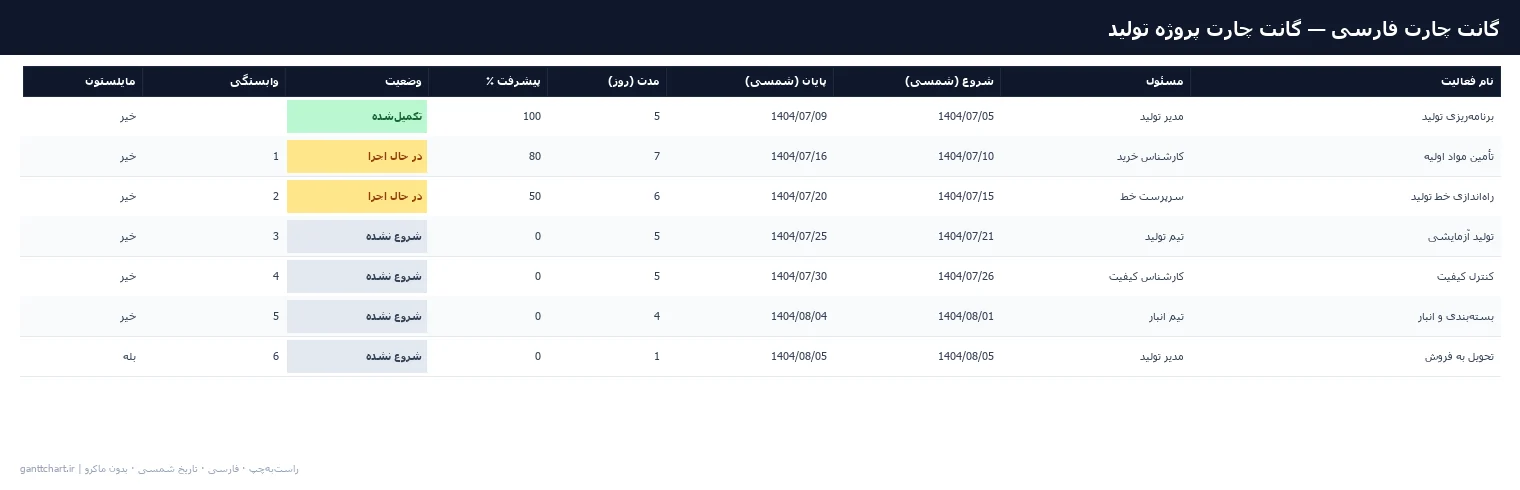Open the ganttchart.ir footer link

[47, 469]
